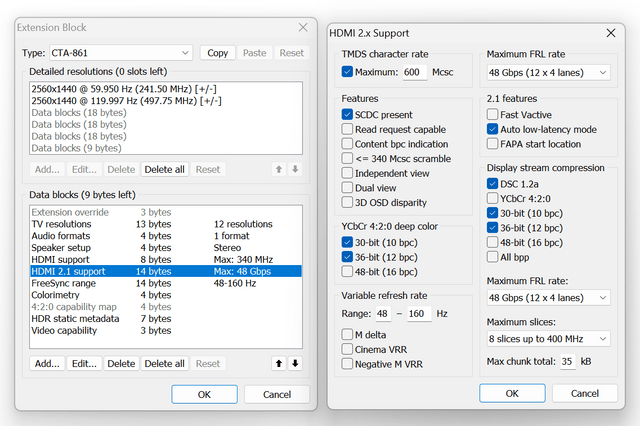Toggle the TMDS Maximum checkbox
Viewport: 640px width, 426px height.
pos(347,72)
